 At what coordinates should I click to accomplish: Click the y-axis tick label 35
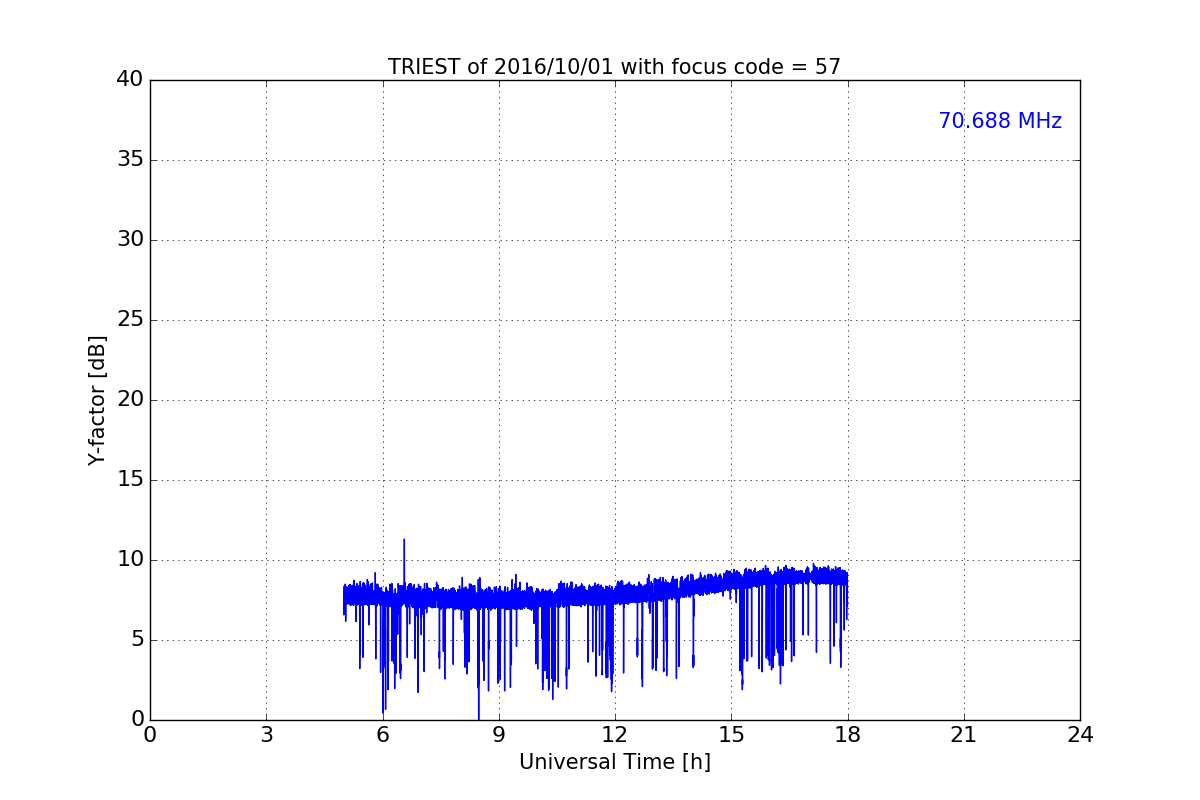(130, 160)
